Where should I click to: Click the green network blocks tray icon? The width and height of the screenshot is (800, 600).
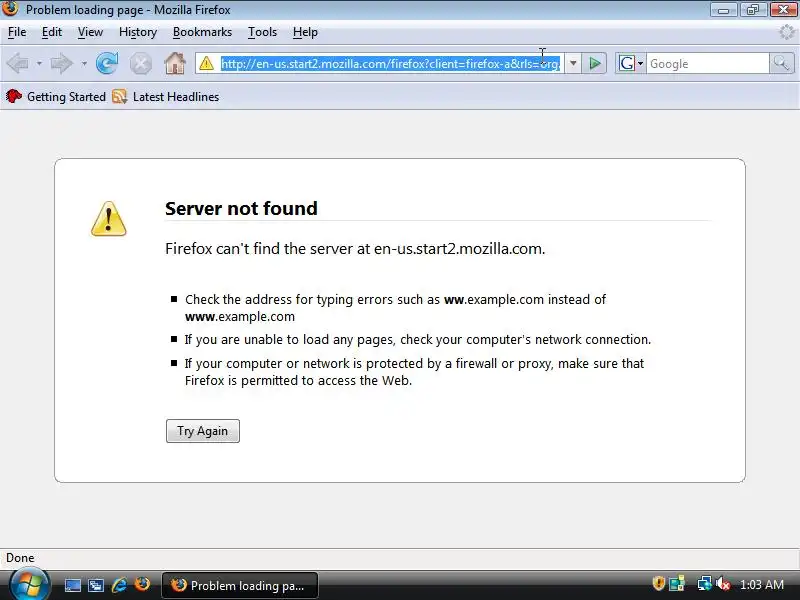coord(677,584)
